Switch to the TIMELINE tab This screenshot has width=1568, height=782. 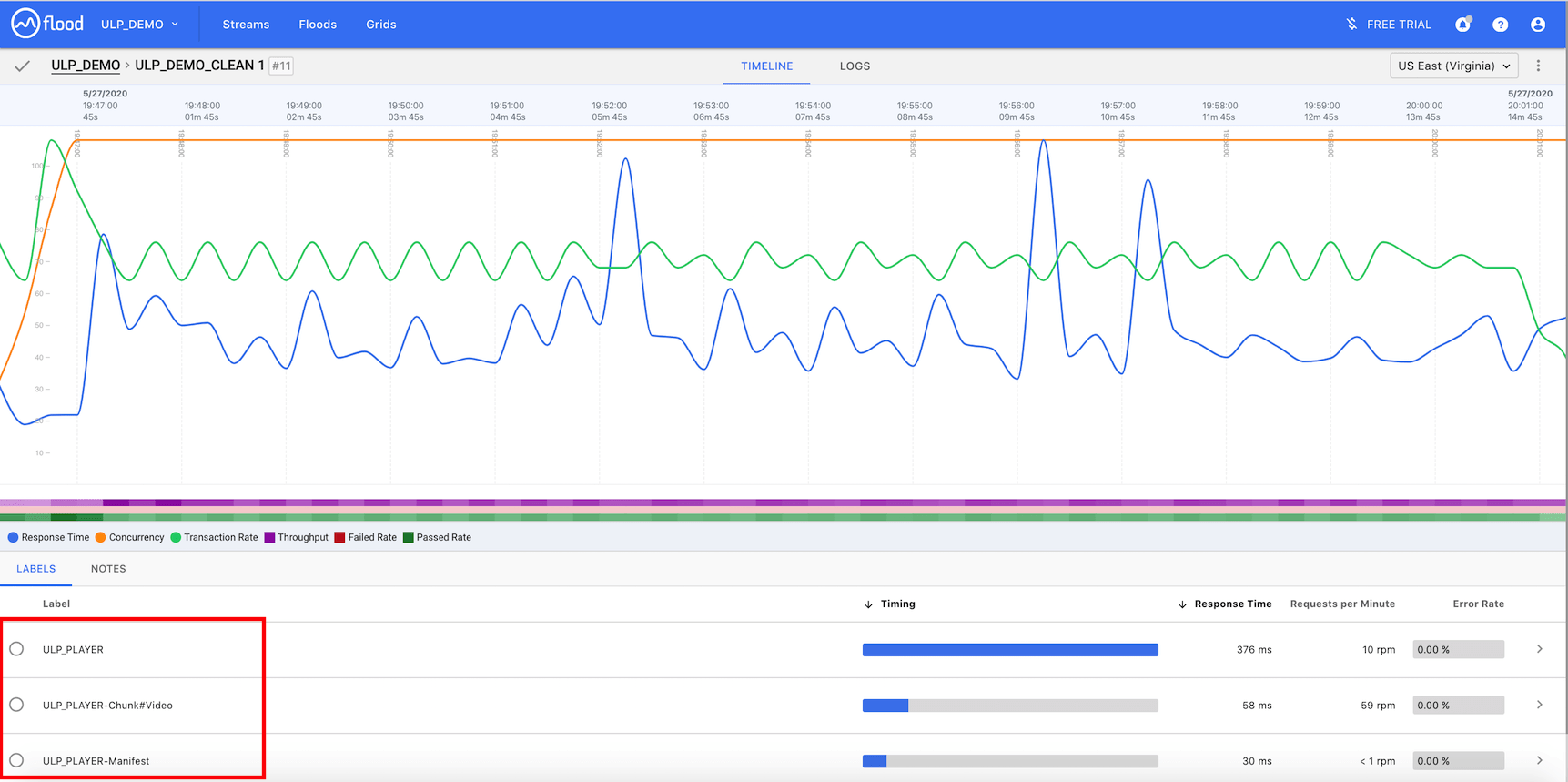click(x=766, y=66)
